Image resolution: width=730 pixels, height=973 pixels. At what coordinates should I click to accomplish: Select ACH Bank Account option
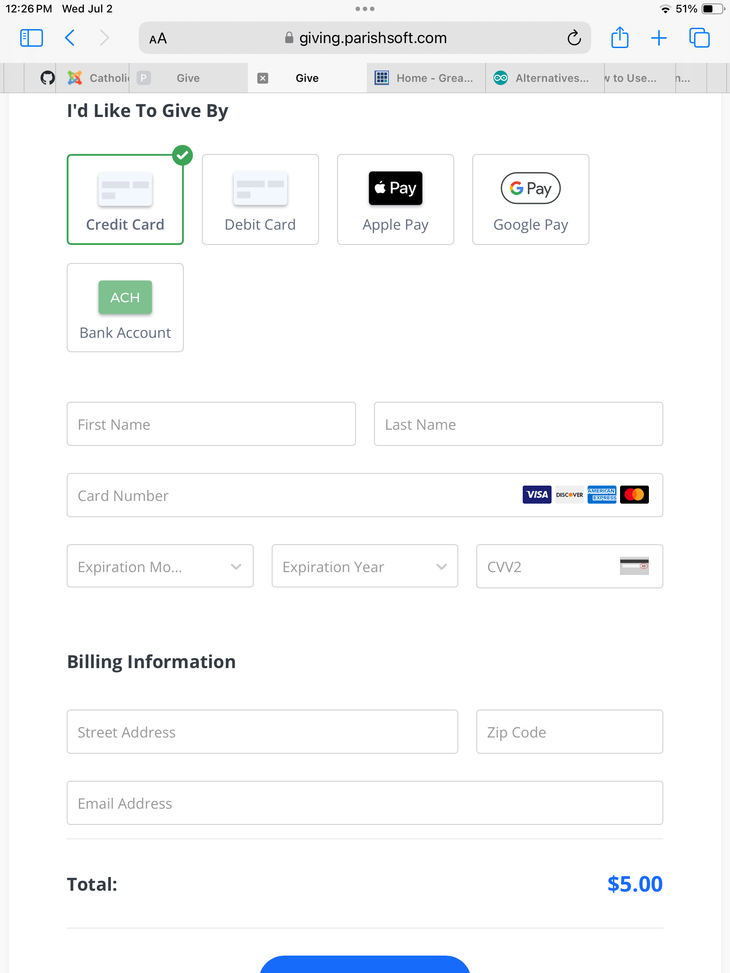tap(125, 308)
